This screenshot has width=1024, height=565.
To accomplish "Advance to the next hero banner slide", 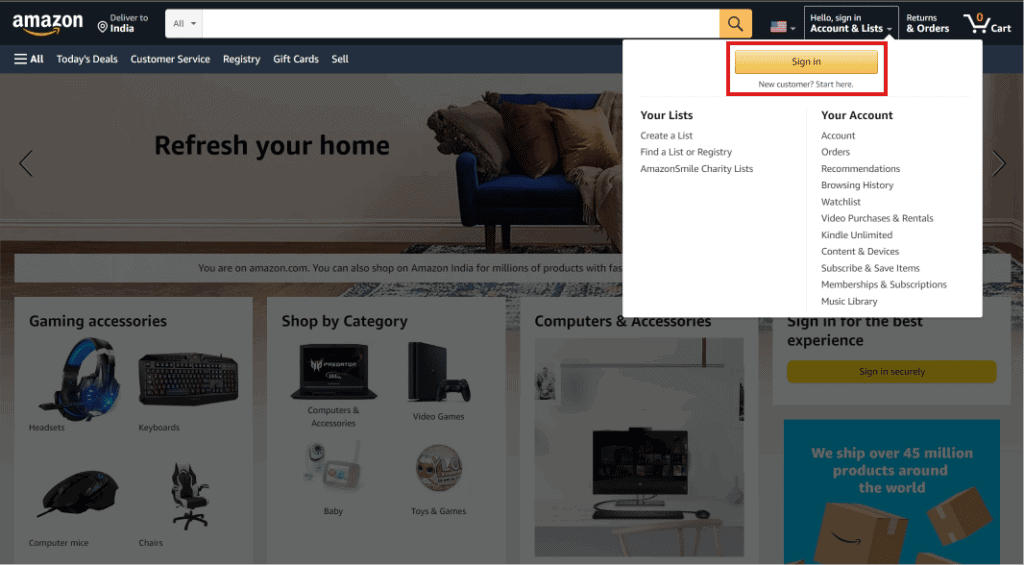I will [x=999, y=163].
